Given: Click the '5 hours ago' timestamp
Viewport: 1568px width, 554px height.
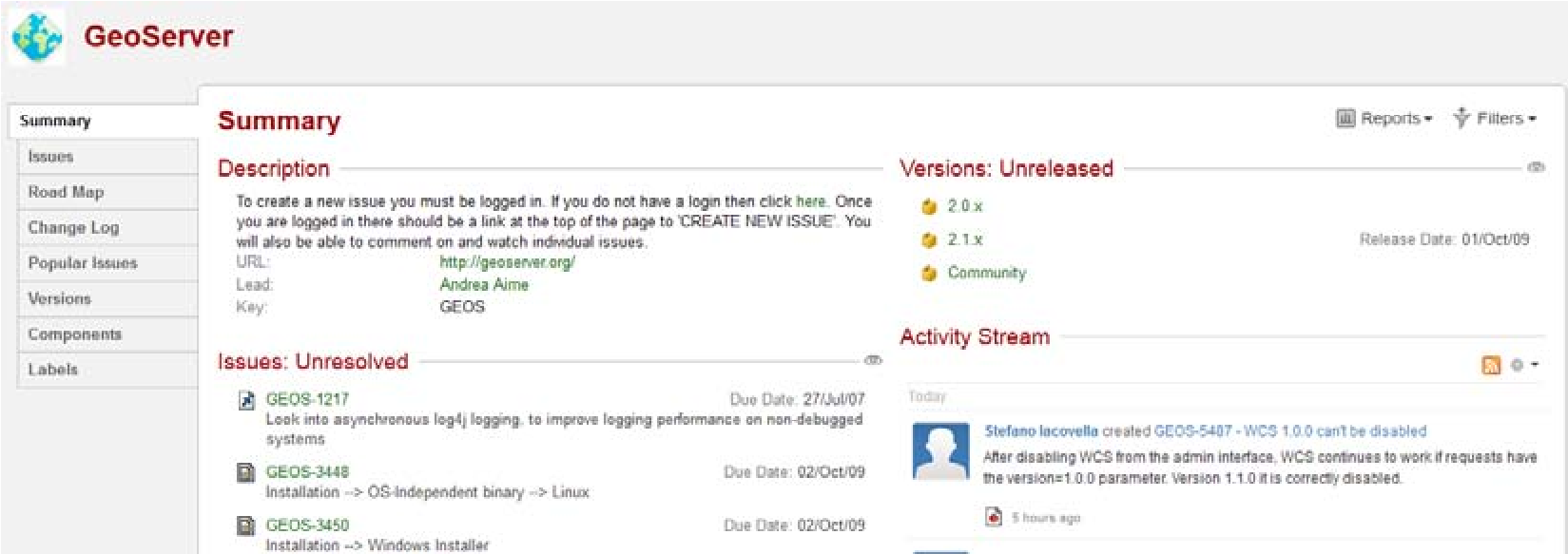Looking at the screenshot, I should coord(1046,518).
